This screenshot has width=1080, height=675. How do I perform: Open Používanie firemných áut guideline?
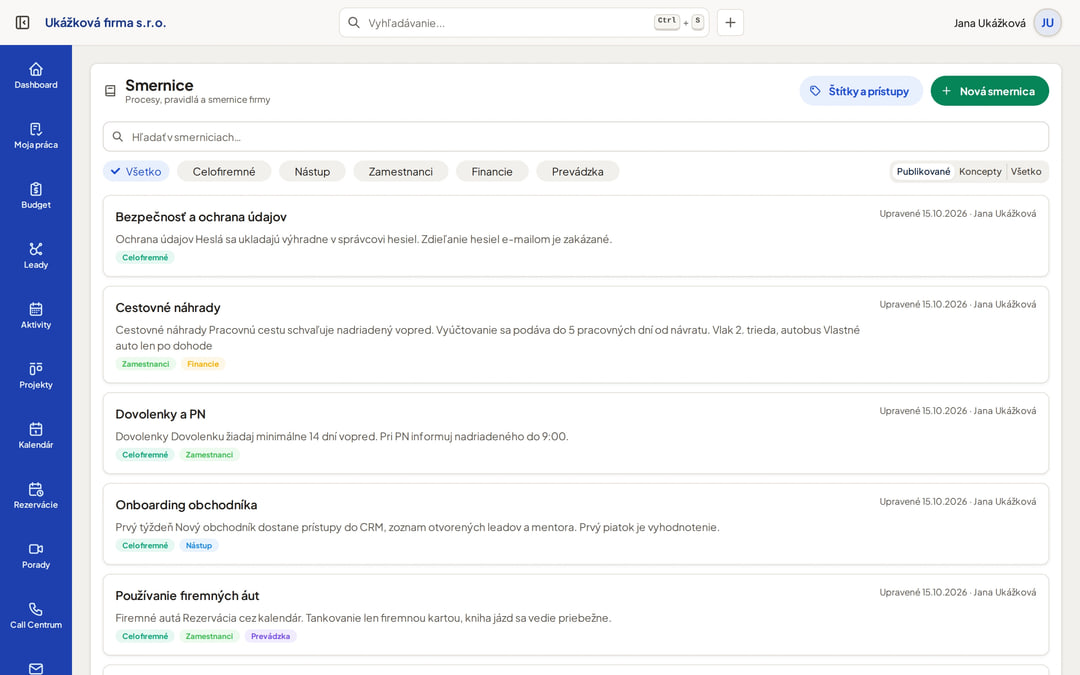576,615
